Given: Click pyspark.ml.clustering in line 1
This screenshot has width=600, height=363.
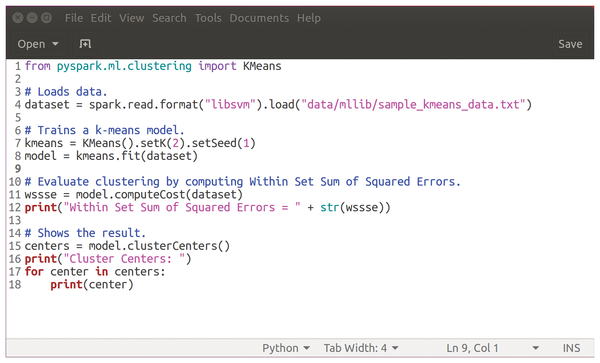Looking at the screenshot, I should point(124,66).
